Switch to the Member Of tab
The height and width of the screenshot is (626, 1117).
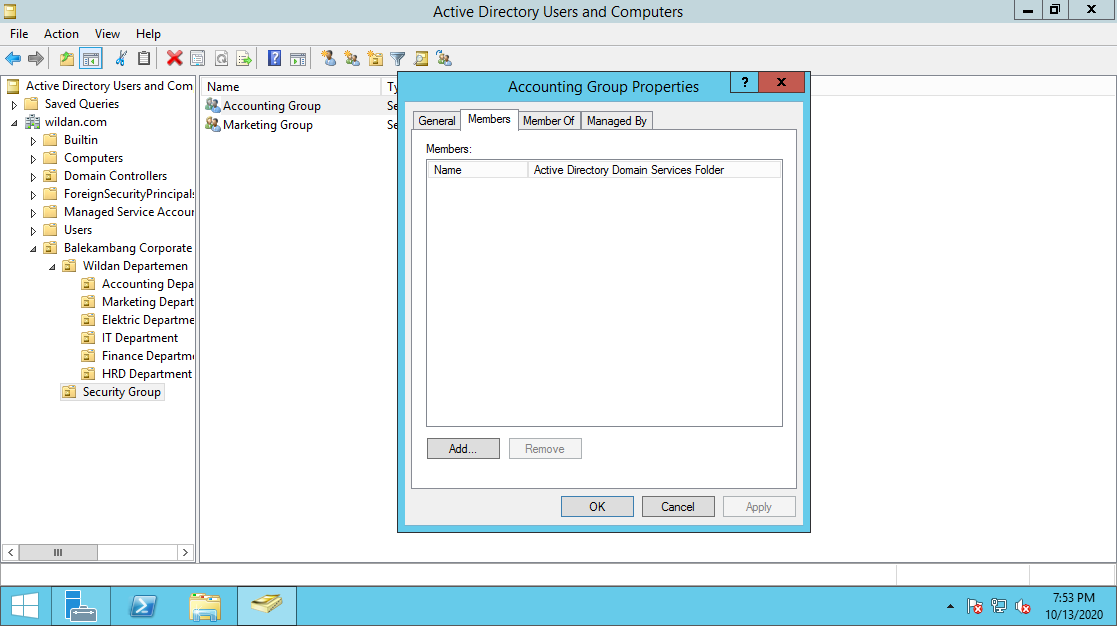(549, 120)
